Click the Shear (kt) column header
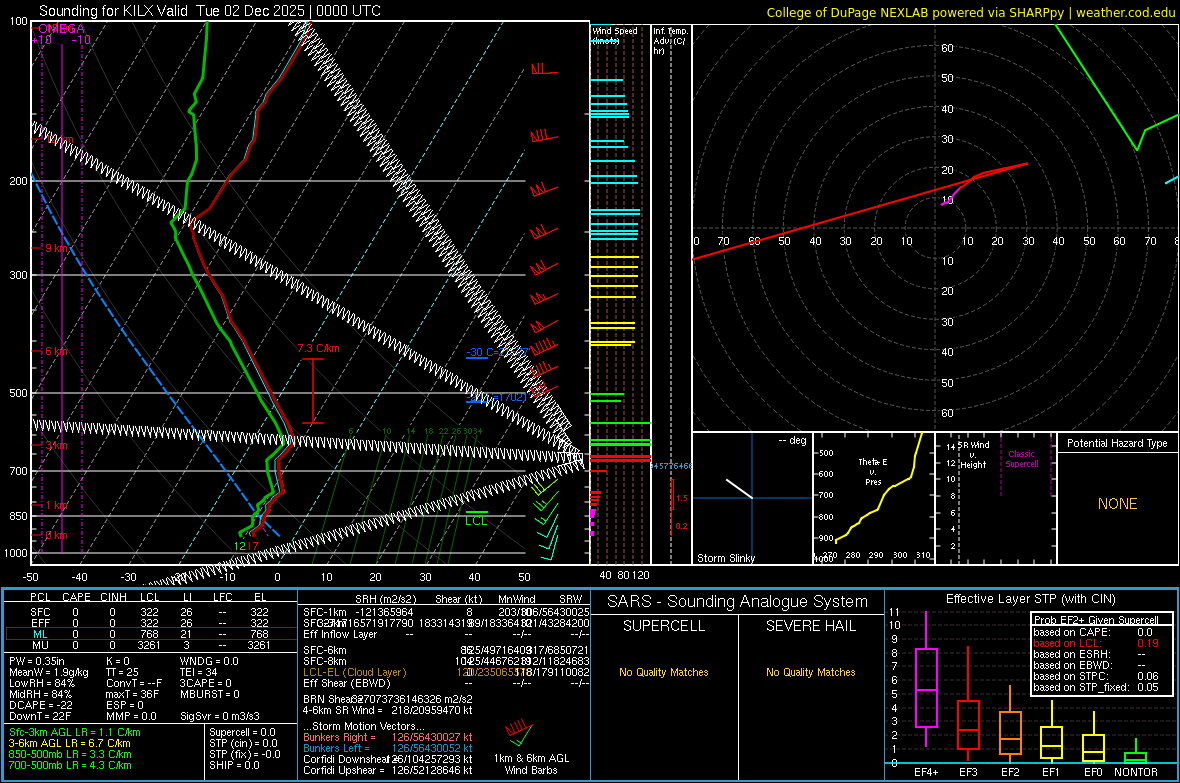The width and height of the screenshot is (1180, 783). click(x=458, y=599)
